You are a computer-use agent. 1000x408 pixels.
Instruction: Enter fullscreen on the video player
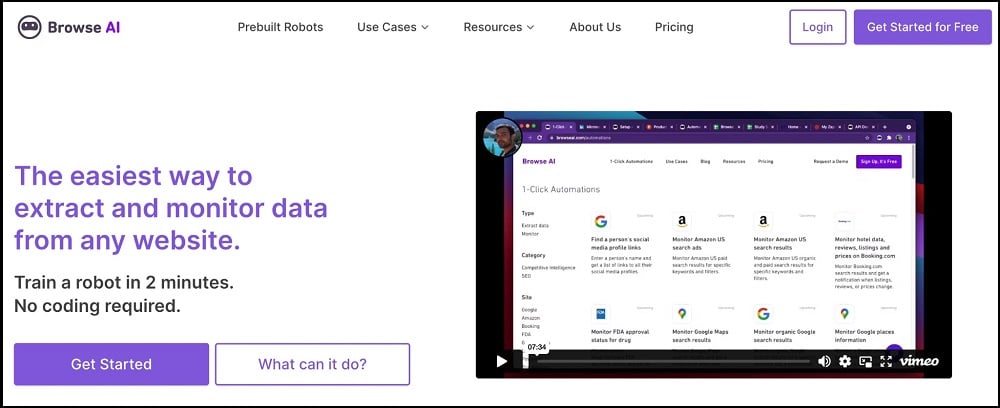pos(885,361)
